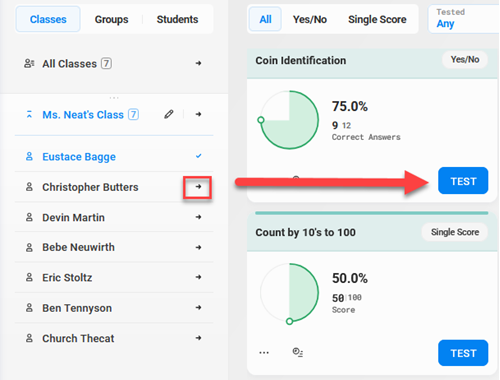
Task: Click arrow next to Ms. Neat's Class
Action: point(198,114)
